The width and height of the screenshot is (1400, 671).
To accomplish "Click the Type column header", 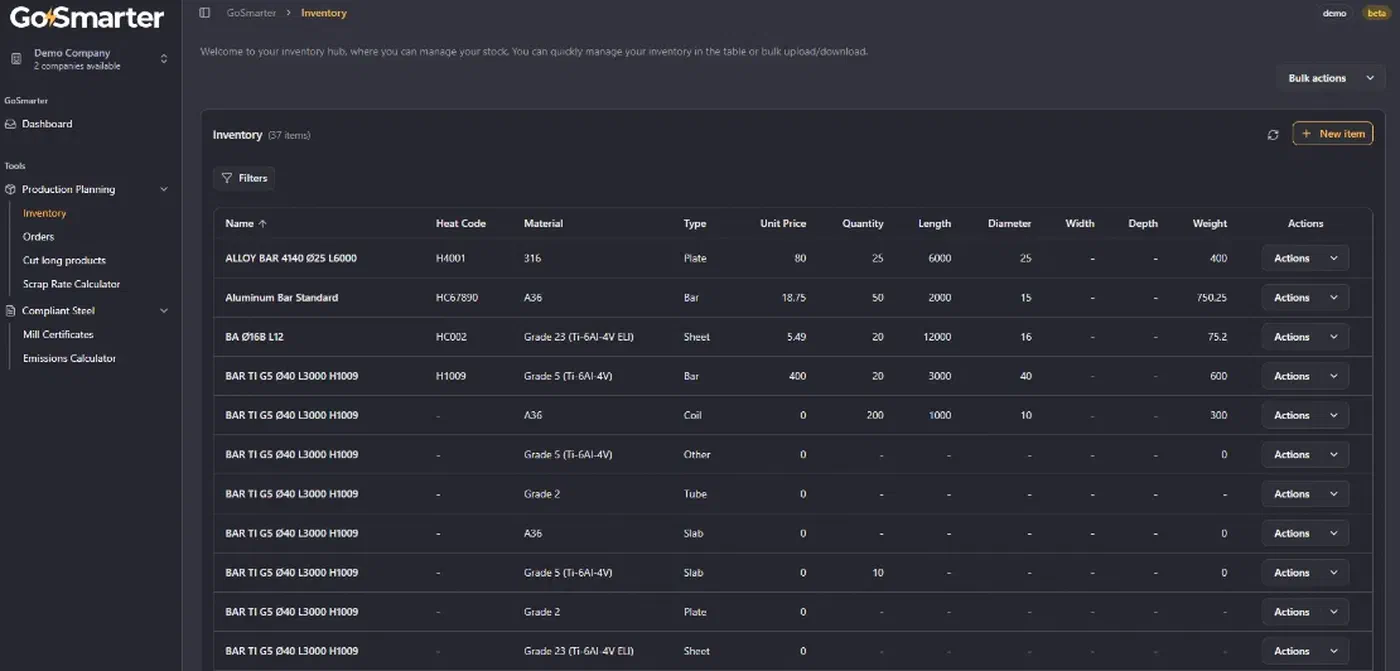I will point(695,224).
